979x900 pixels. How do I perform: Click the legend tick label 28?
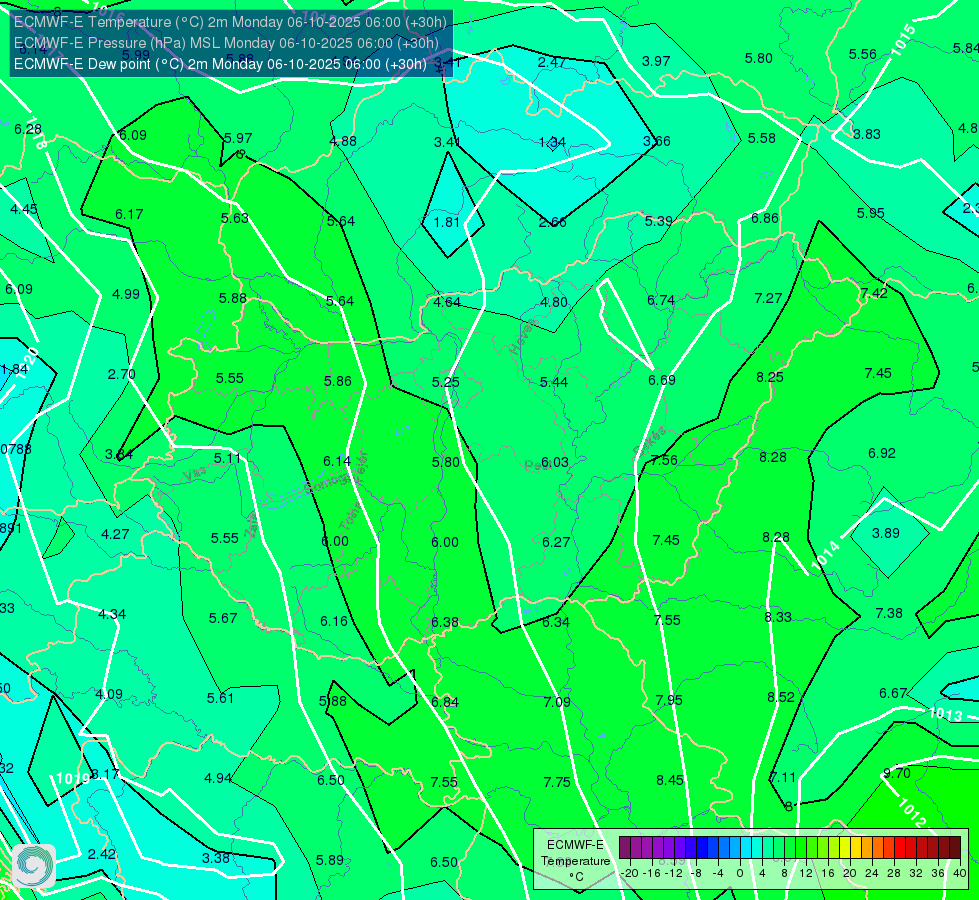point(894,873)
